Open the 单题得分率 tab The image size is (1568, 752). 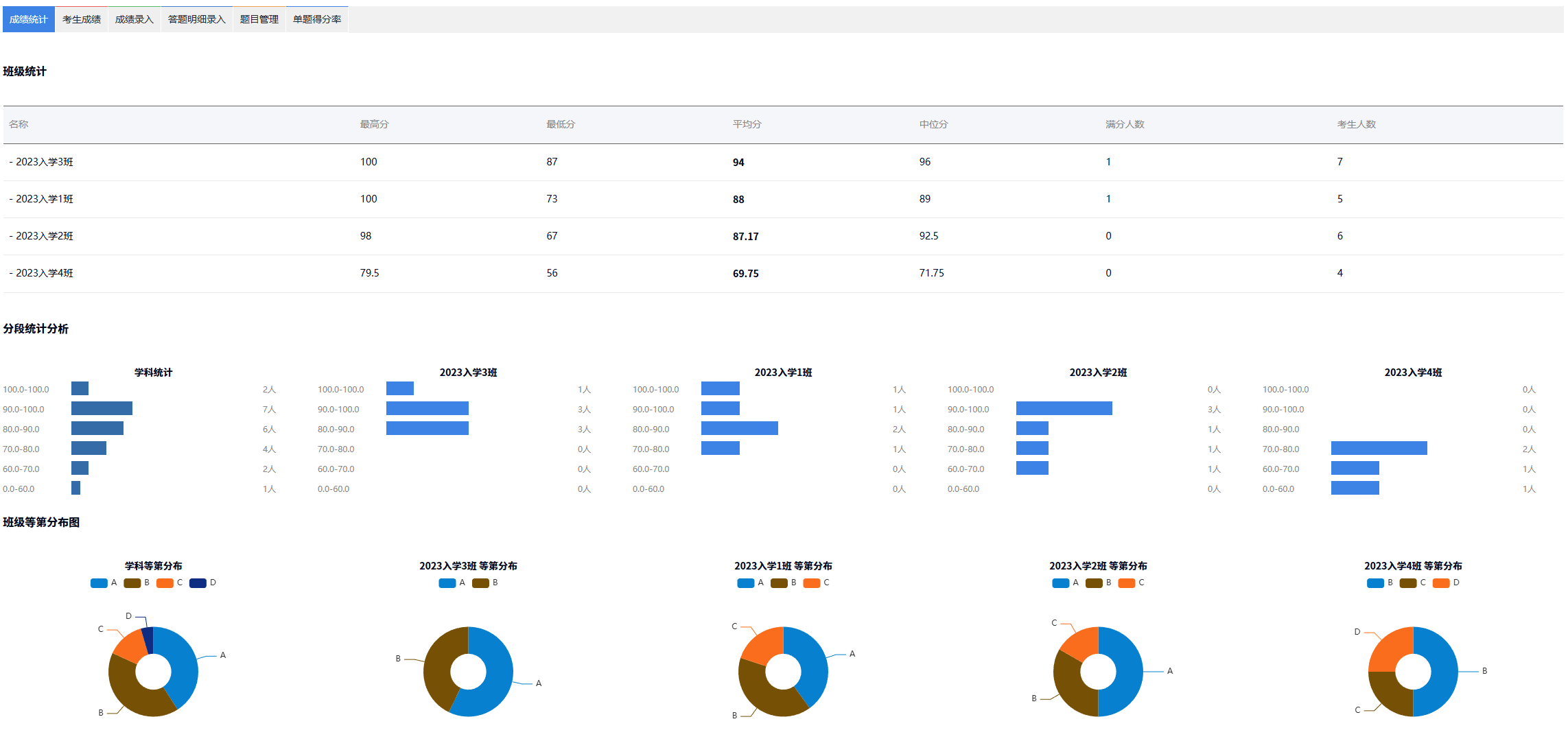coord(316,19)
